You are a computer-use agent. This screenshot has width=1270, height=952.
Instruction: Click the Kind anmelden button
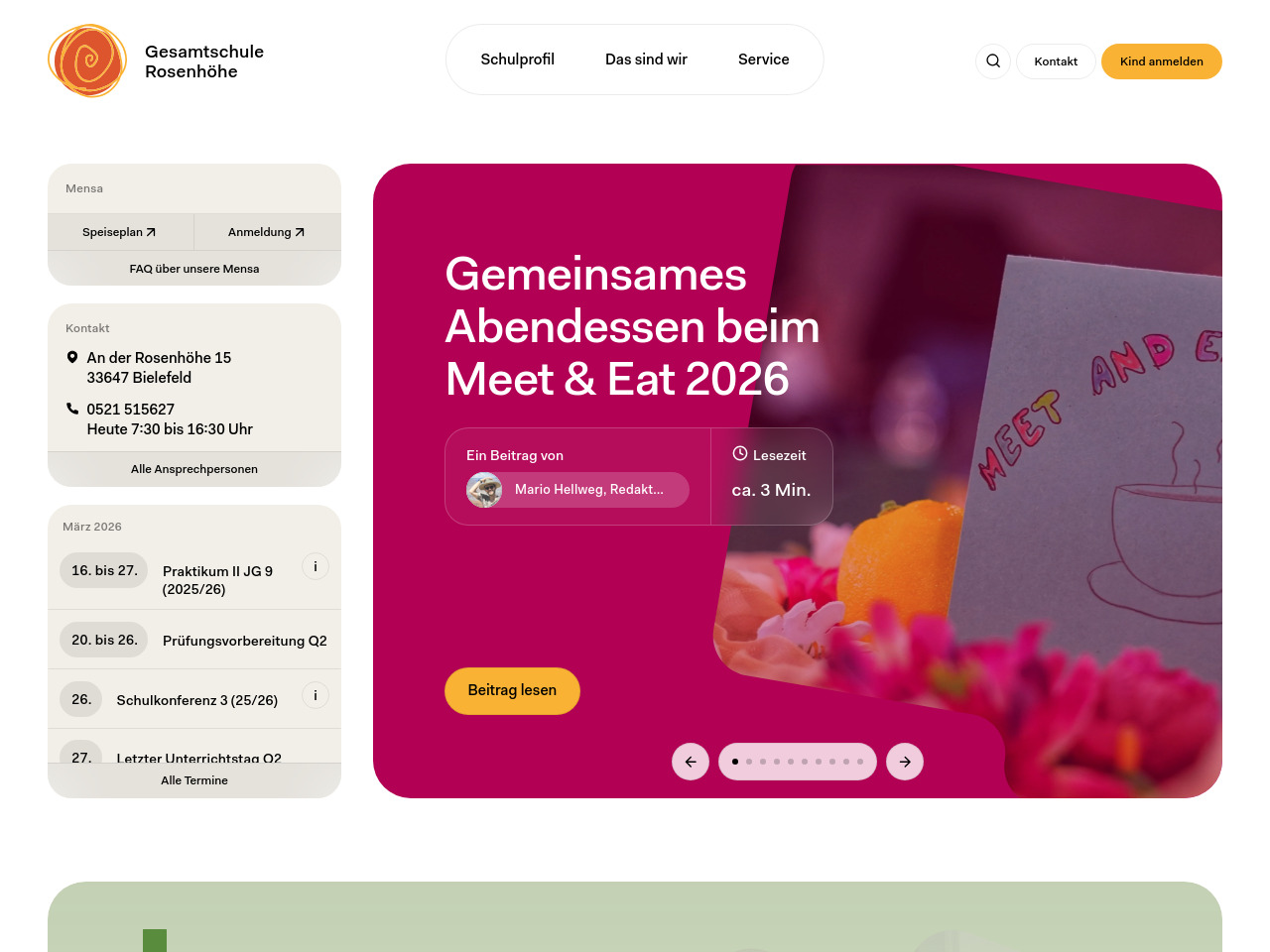click(x=1162, y=61)
